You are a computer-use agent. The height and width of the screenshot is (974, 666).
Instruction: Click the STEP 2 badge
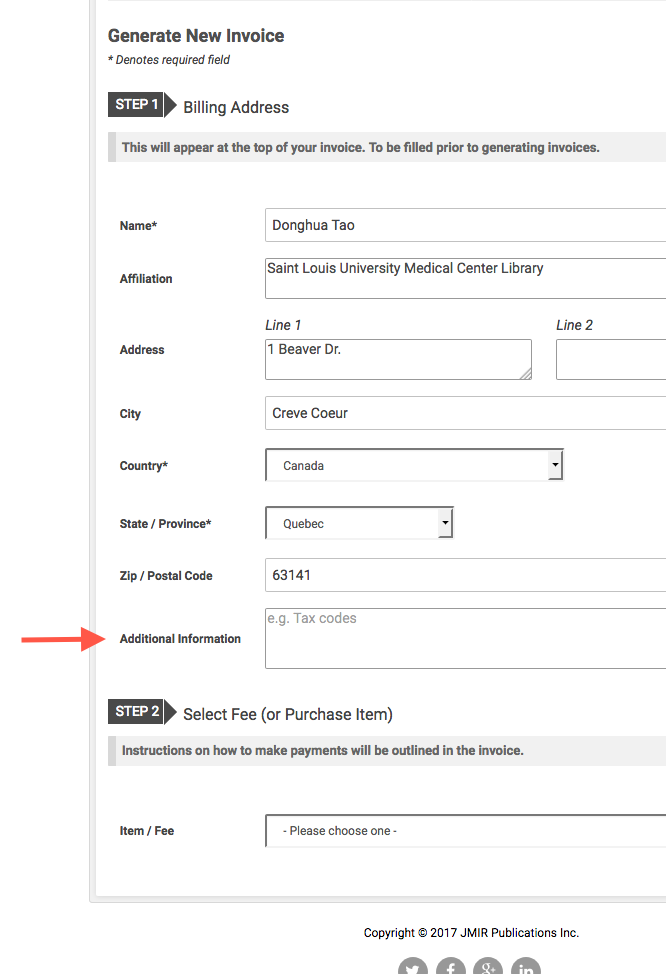(136, 712)
